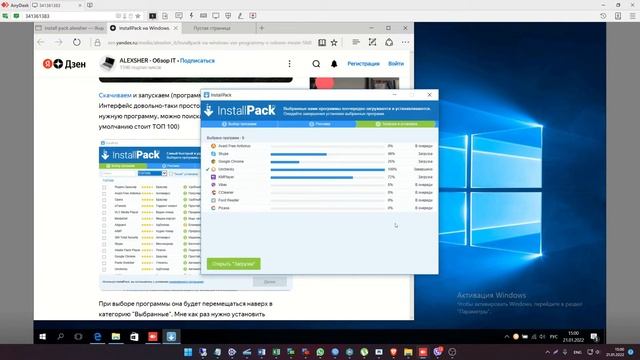
Task: Go back in the Edge browser
Action: click(x=41, y=42)
